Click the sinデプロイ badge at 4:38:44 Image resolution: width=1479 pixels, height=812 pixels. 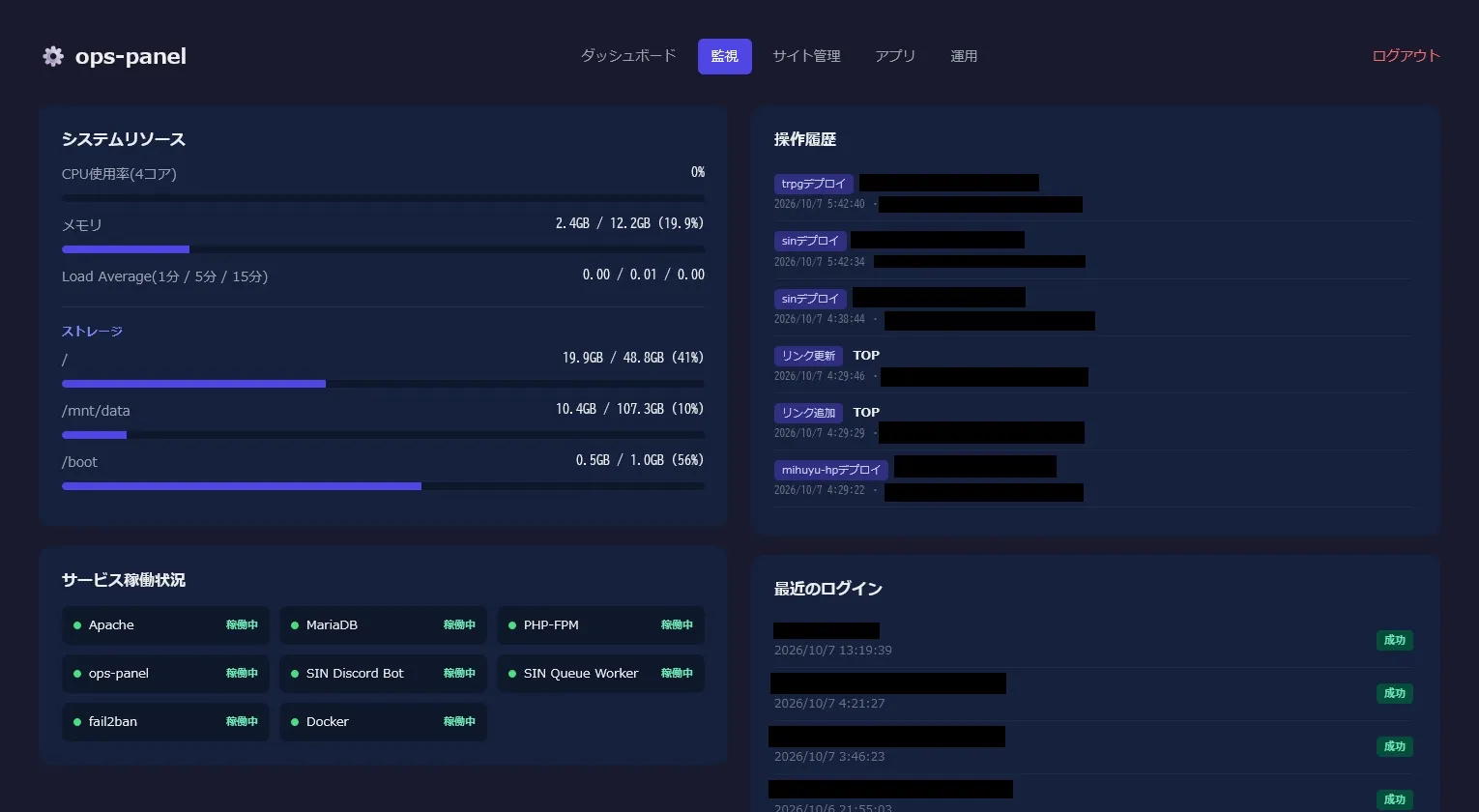810,299
